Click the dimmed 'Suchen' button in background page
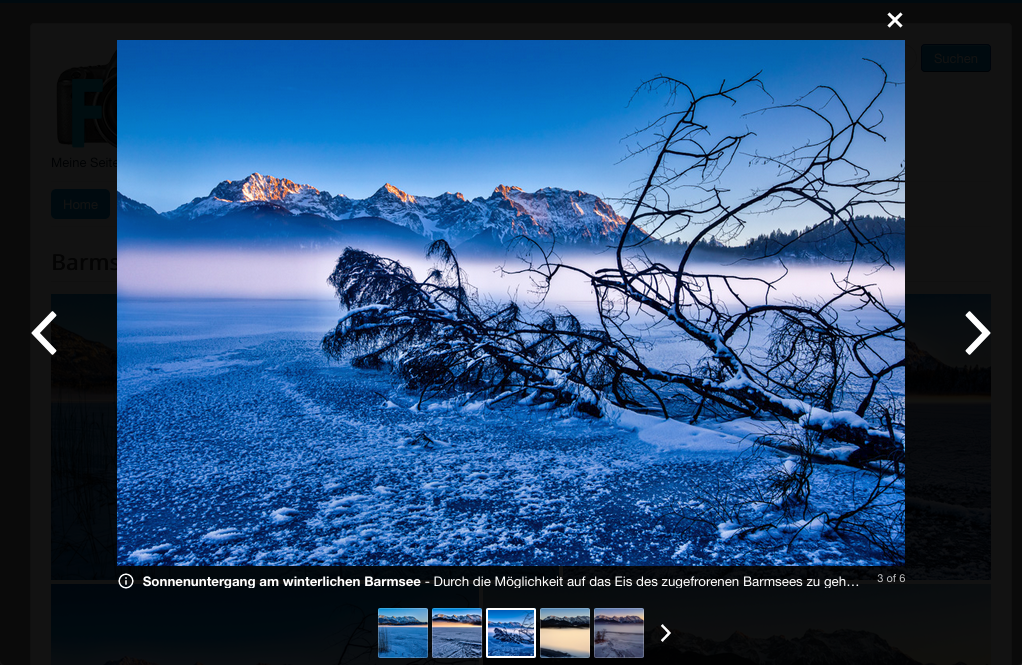Image resolution: width=1022 pixels, height=665 pixels. pyautogui.click(x=956, y=58)
